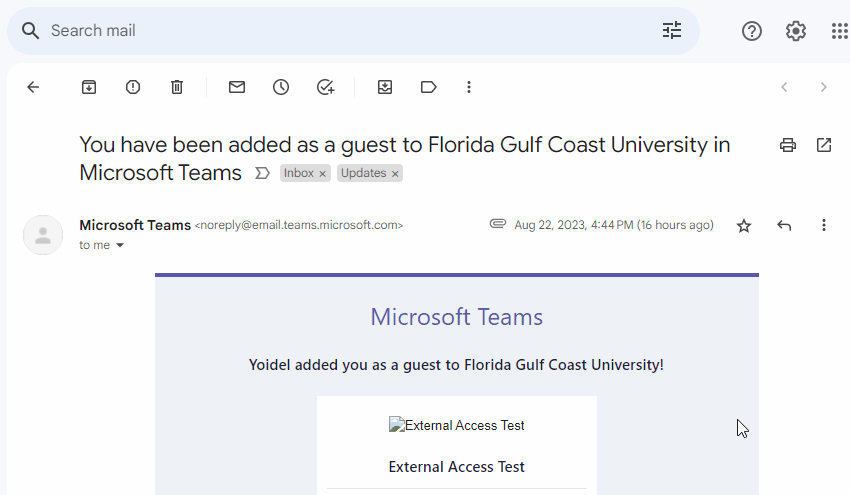Report this email as spam

[x=133, y=87]
